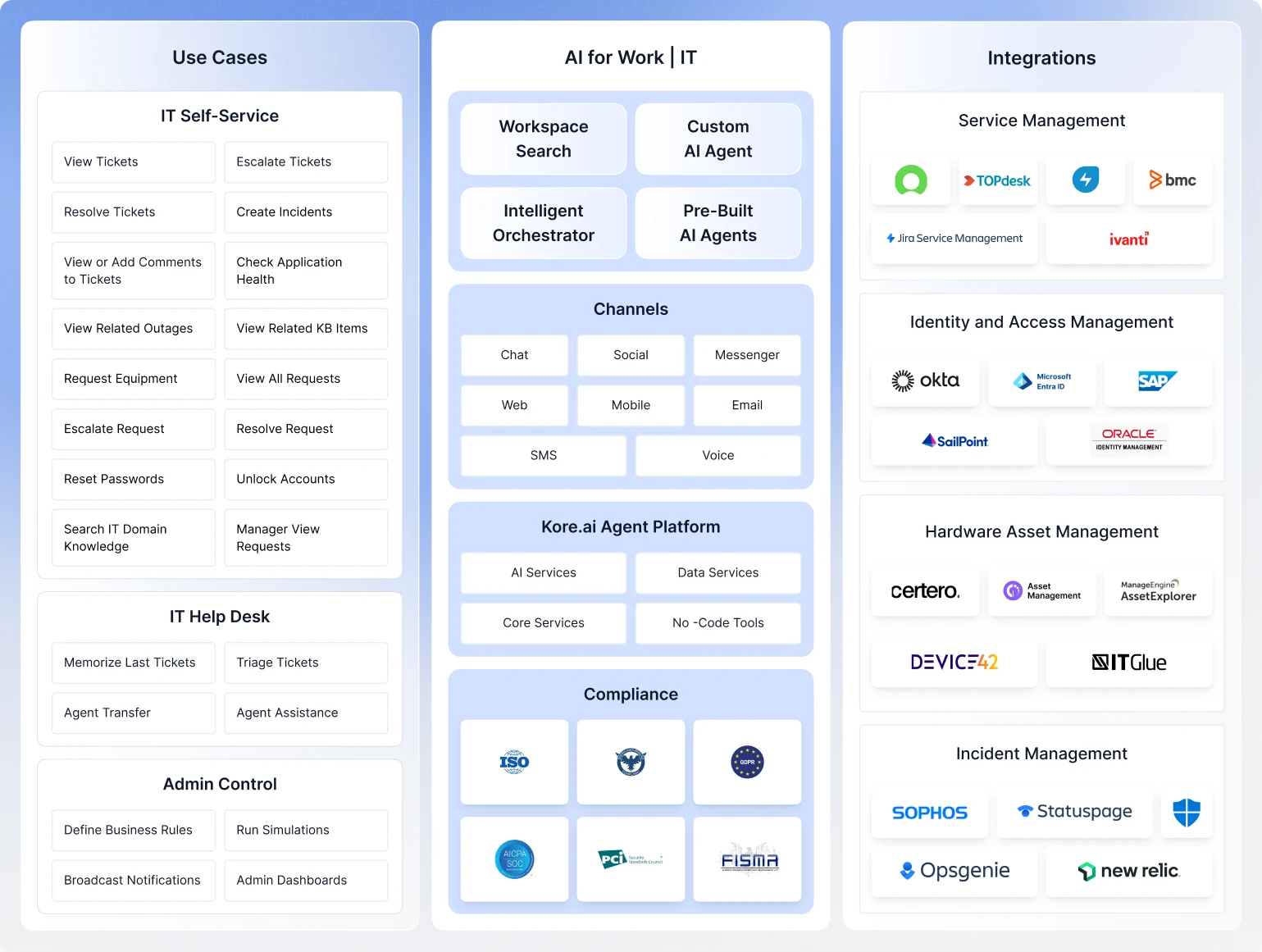Select the PCI compliance badge
Image resolution: width=1262 pixels, height=952 pixels.
point(631,859)
